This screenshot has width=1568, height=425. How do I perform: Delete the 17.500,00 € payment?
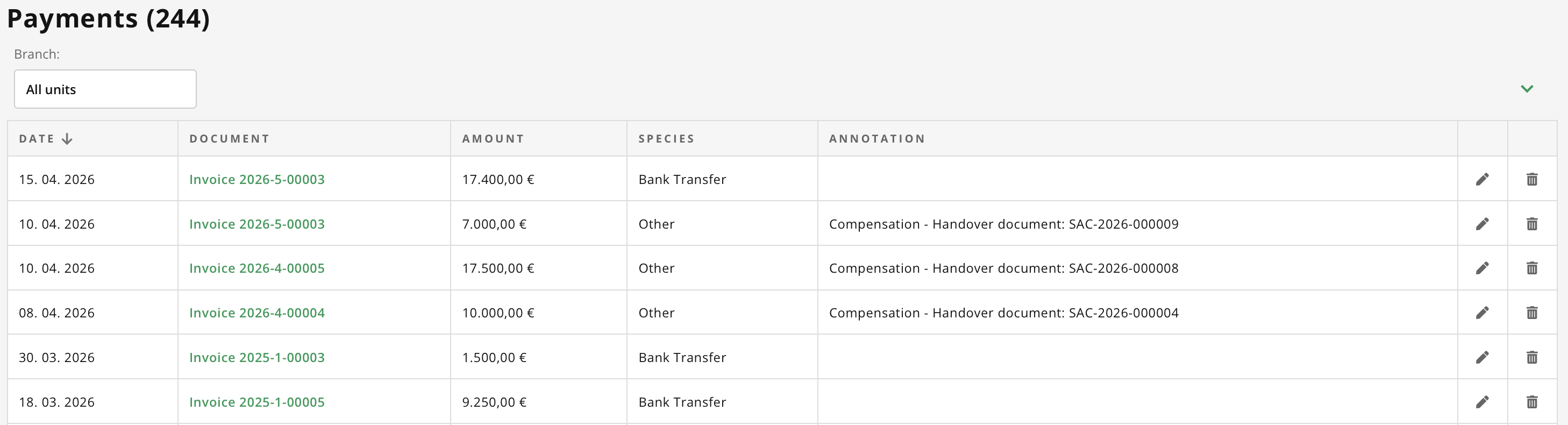click(1531, 268)
